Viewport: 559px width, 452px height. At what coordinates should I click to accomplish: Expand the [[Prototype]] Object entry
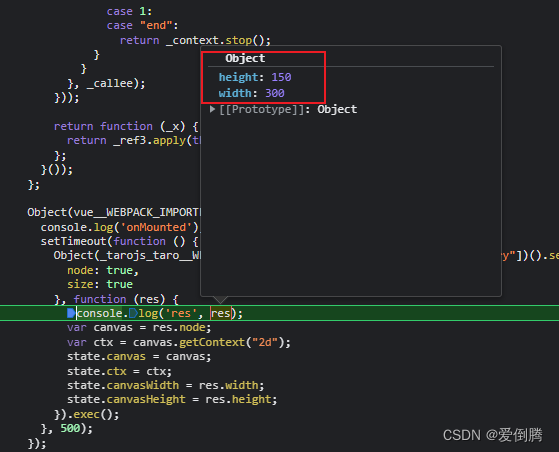pos(212,109)
